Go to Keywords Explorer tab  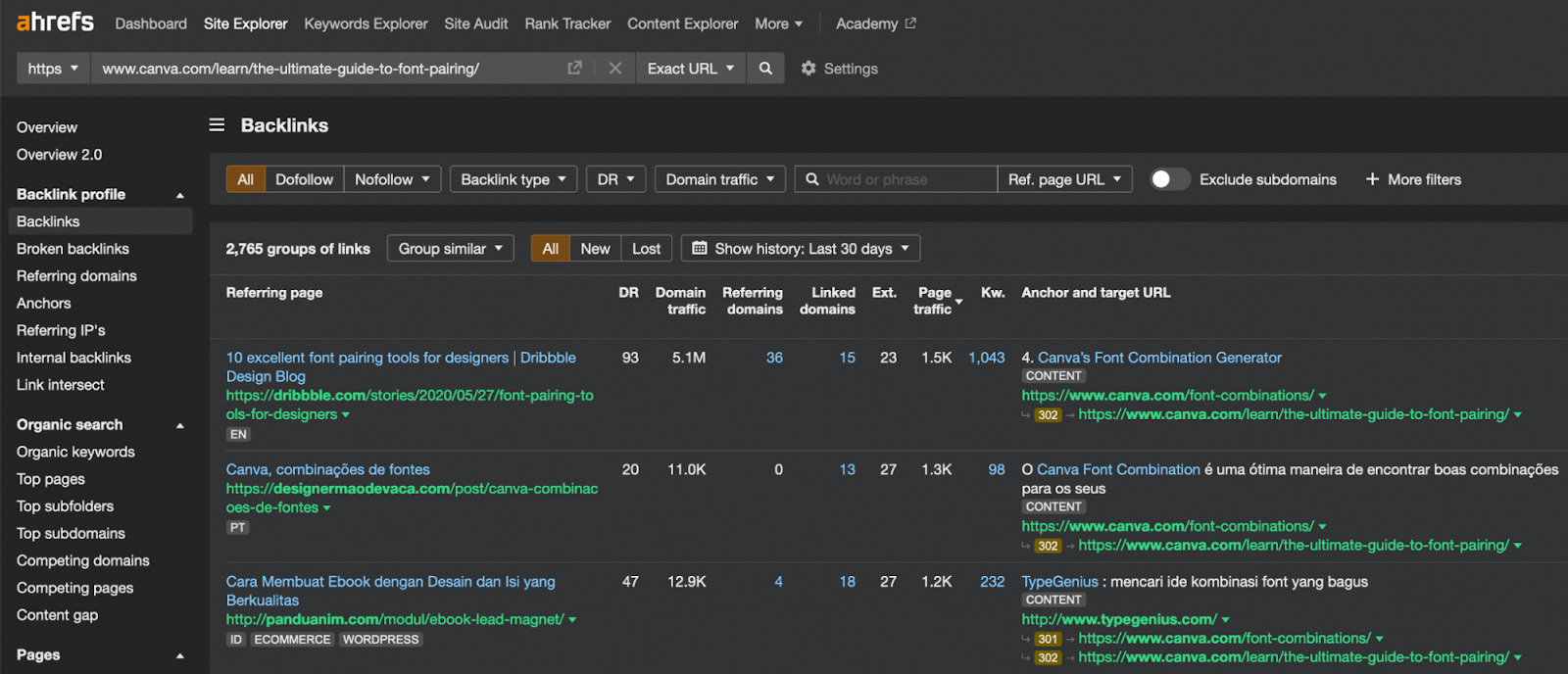pyautogui.click(x=366, y=24)
